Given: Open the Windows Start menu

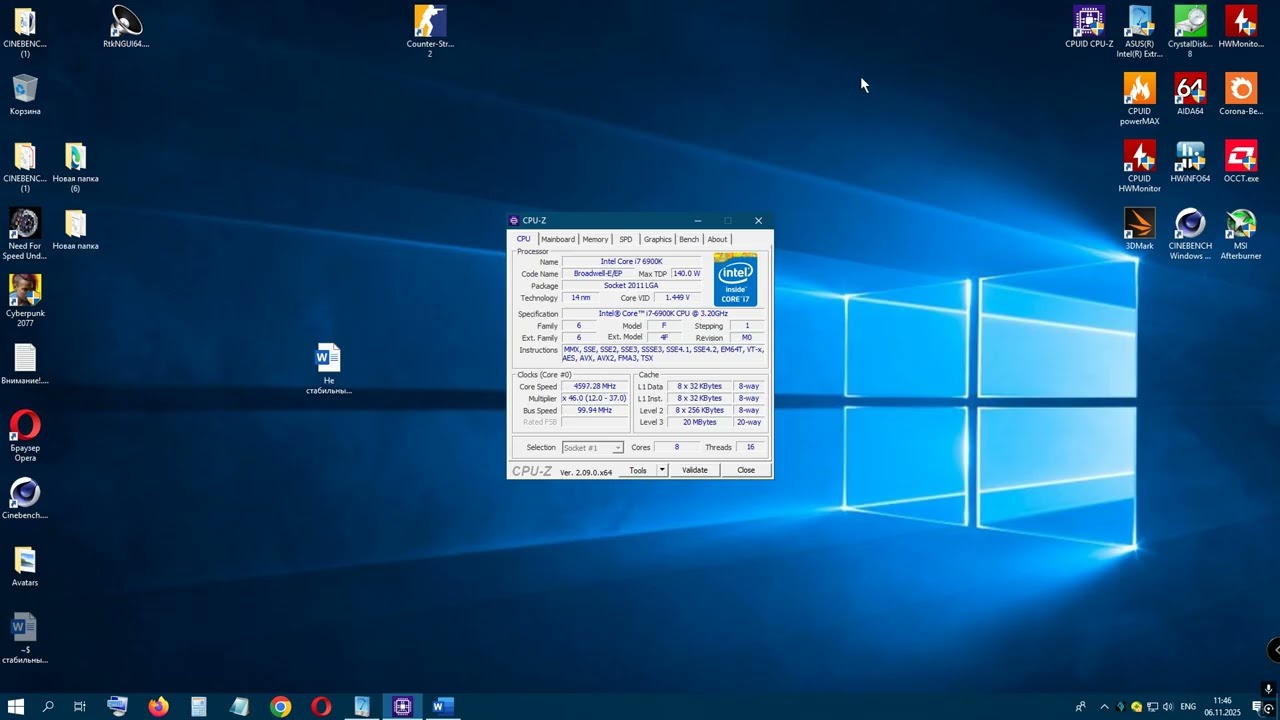Looking at the screenshot, I should tap(16, 707).
